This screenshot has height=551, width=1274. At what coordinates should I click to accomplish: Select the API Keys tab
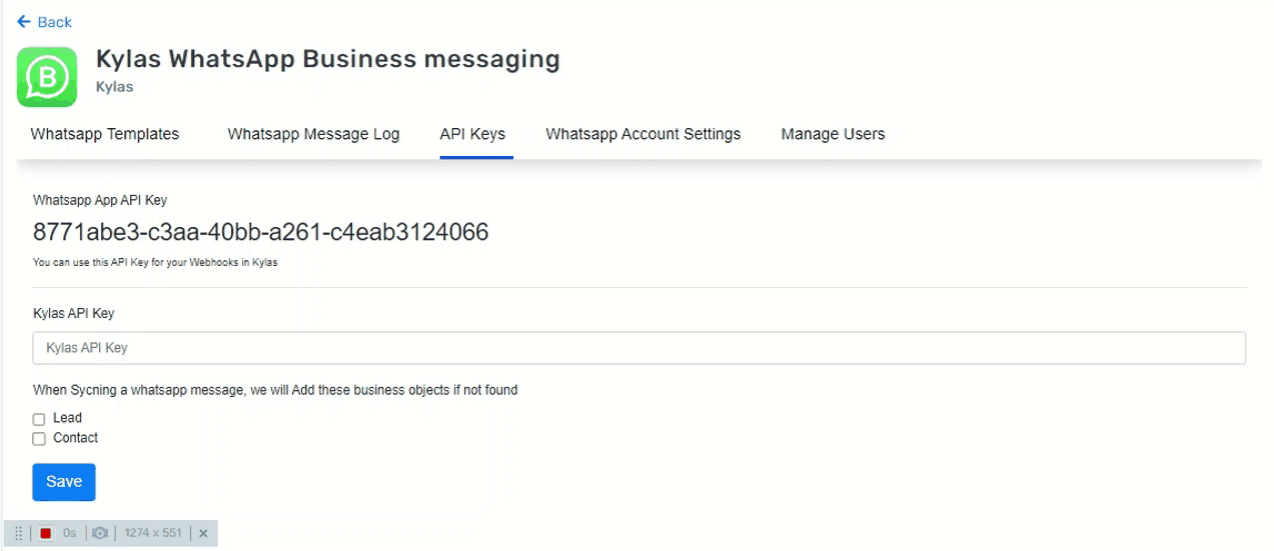pos(473,134)
